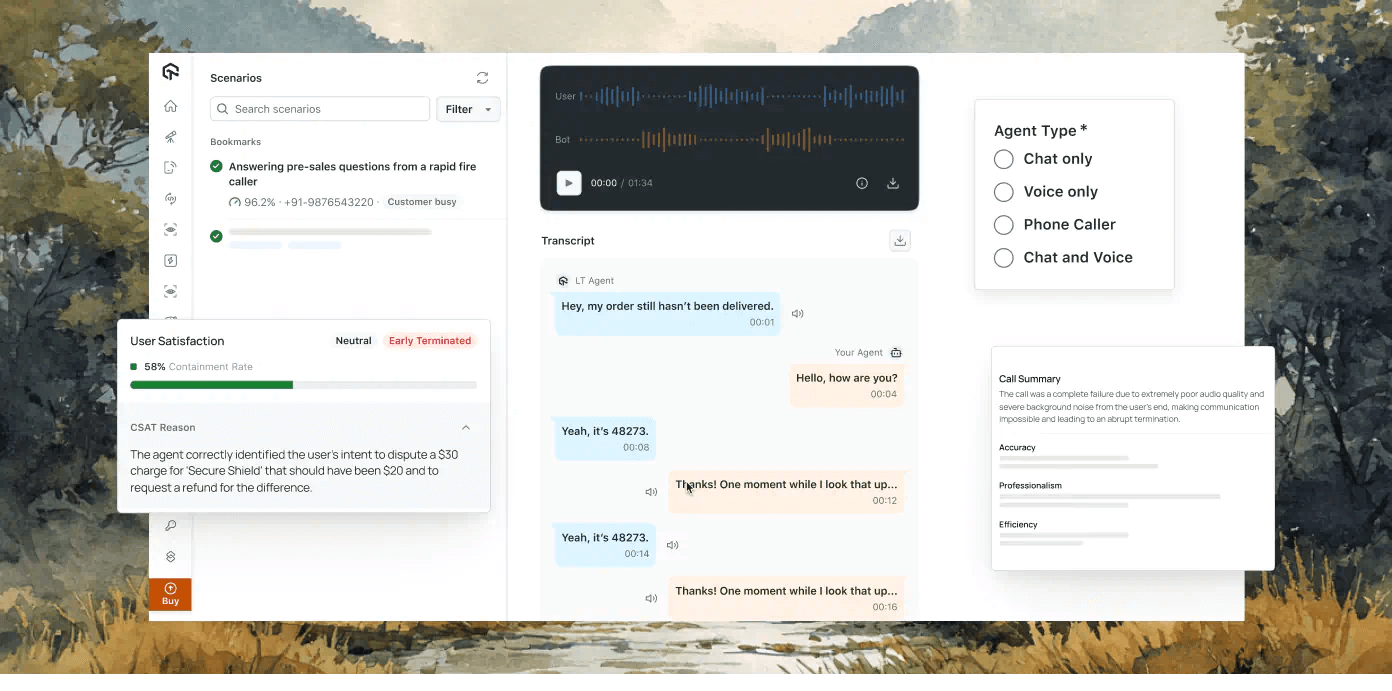Collapse the CSAT Reason section
This screenshot has height=691, width=1392.
click(466, 427)
